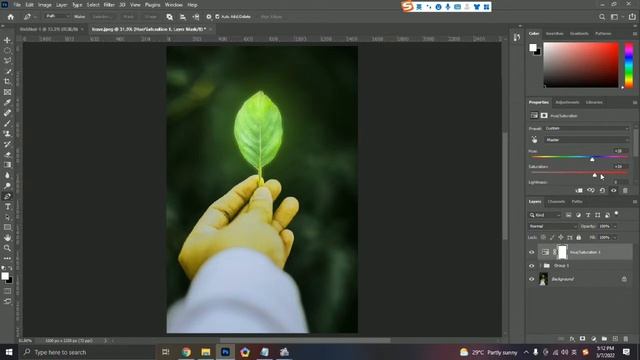This screenshot has height=360, width=640.
Task: Select the Dodge tool
Action: 7,186
